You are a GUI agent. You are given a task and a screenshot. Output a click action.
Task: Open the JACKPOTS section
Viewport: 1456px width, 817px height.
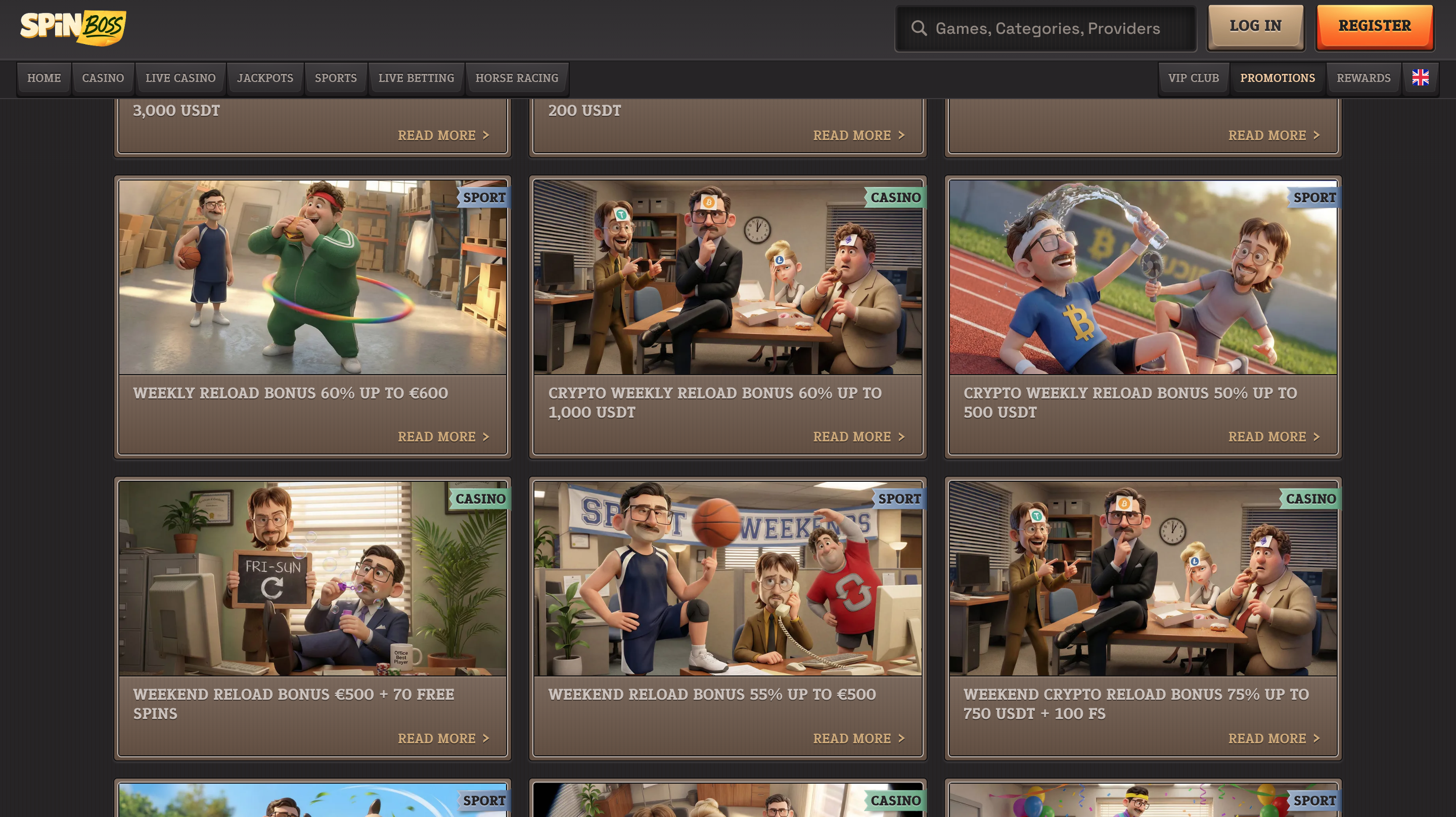(x=265, y=78)
